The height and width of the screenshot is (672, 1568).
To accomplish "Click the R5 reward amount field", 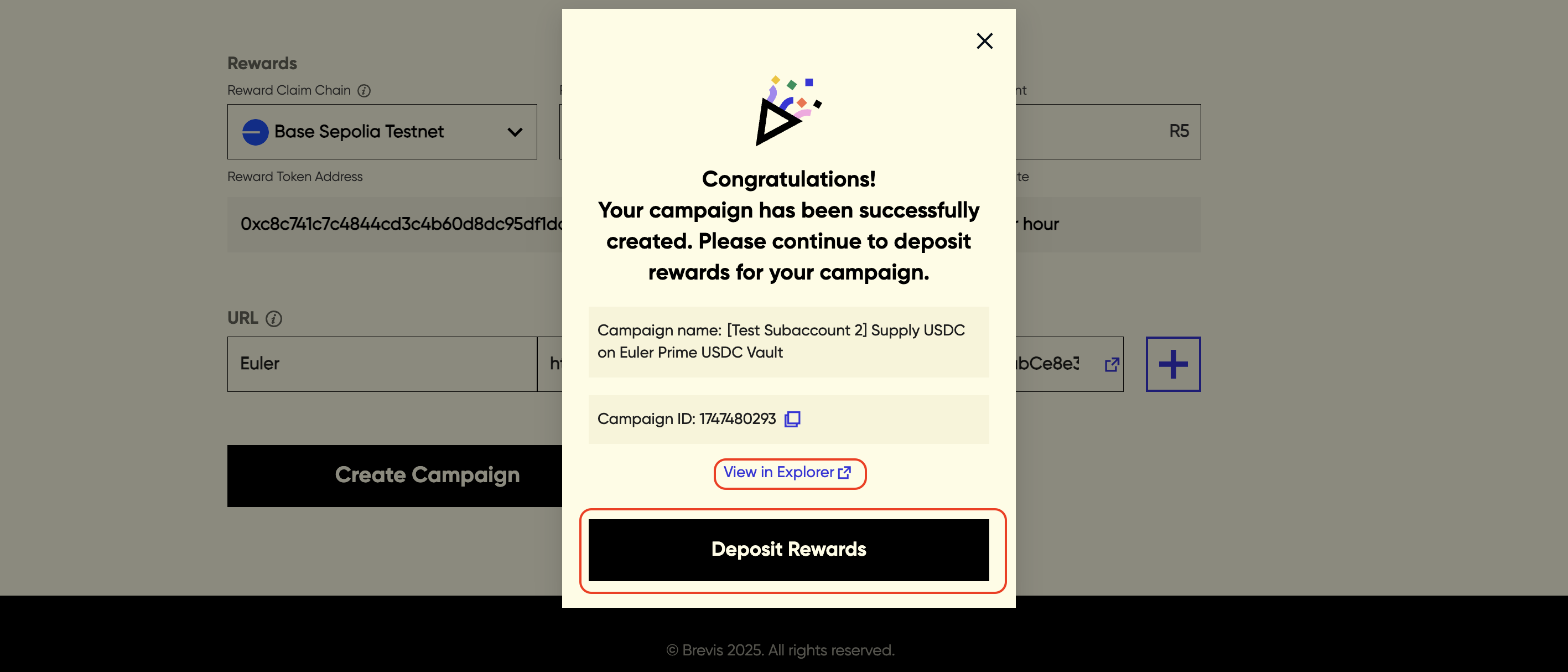I will click(1108, 132).
